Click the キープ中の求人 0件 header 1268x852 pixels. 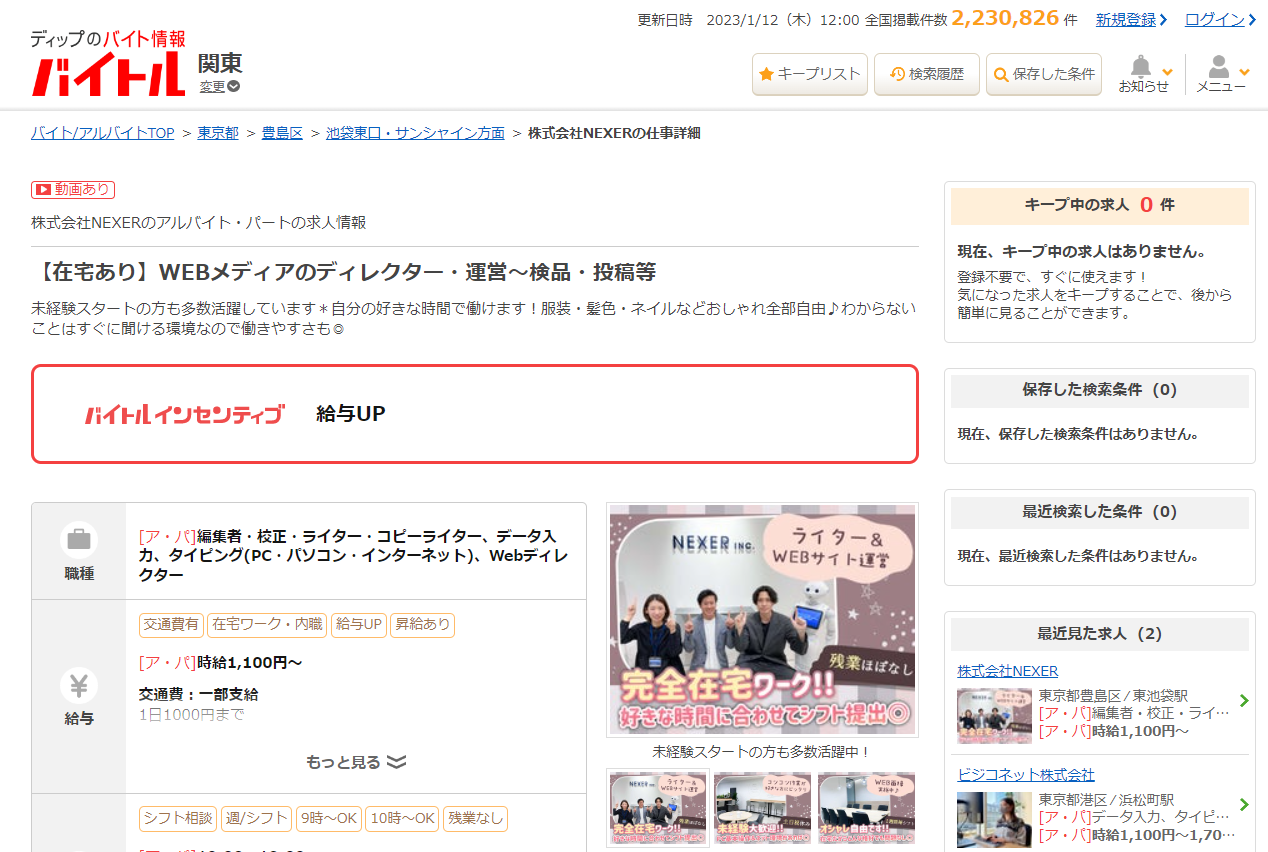[1100, 205]
